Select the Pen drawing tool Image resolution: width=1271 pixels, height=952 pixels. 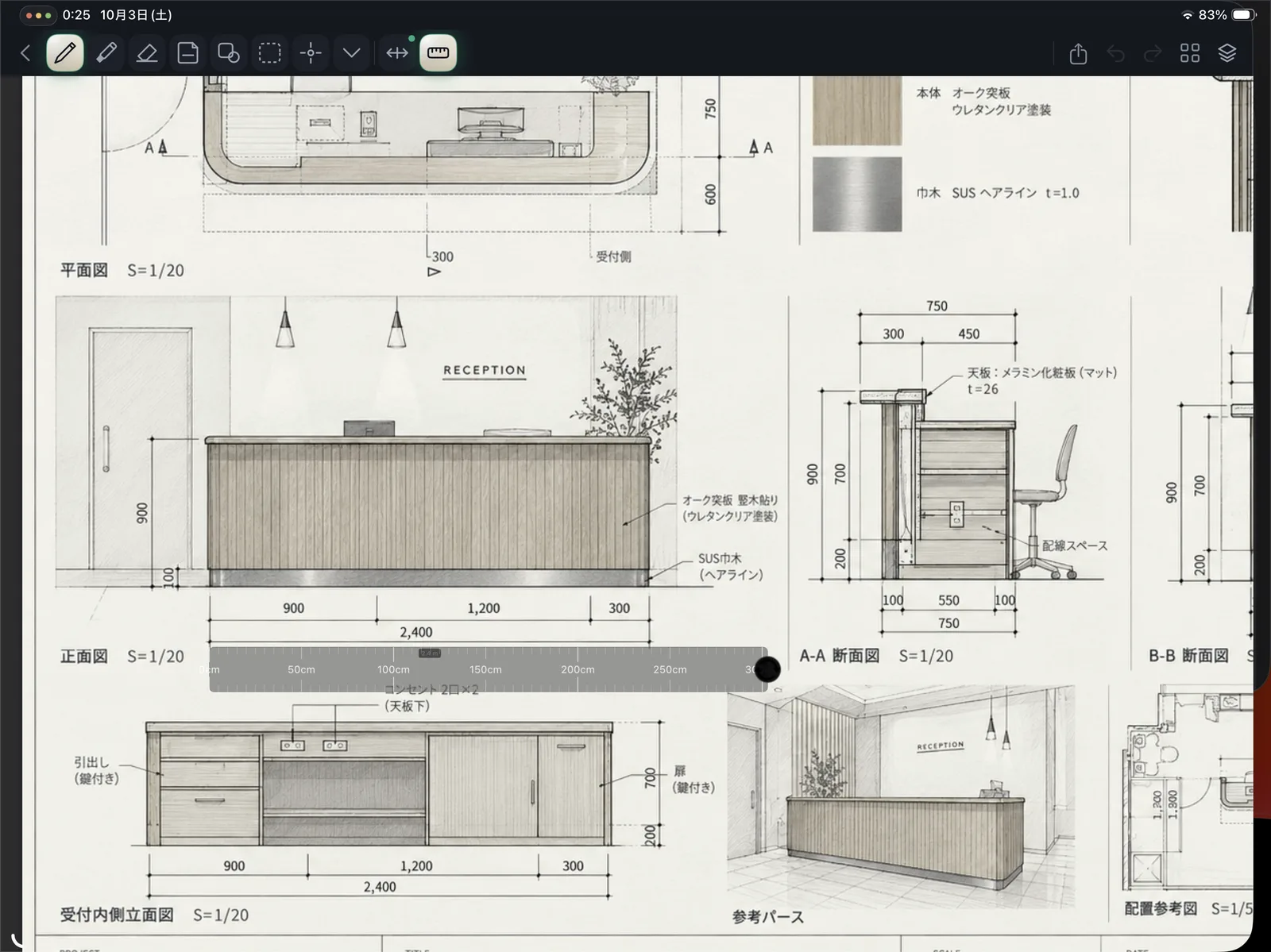(x=65, y=53)
